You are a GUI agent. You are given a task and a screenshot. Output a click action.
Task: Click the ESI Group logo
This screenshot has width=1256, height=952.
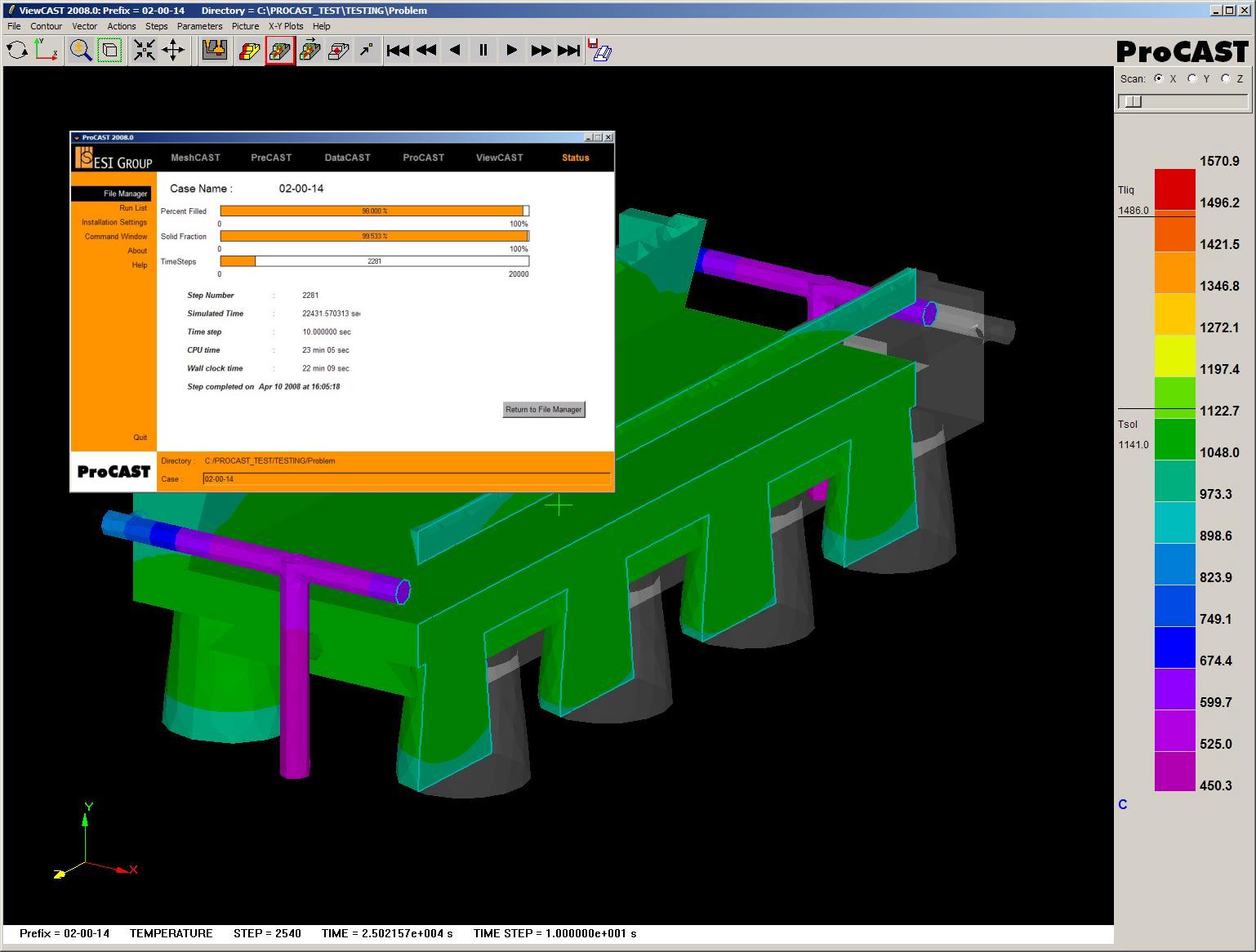114,158
